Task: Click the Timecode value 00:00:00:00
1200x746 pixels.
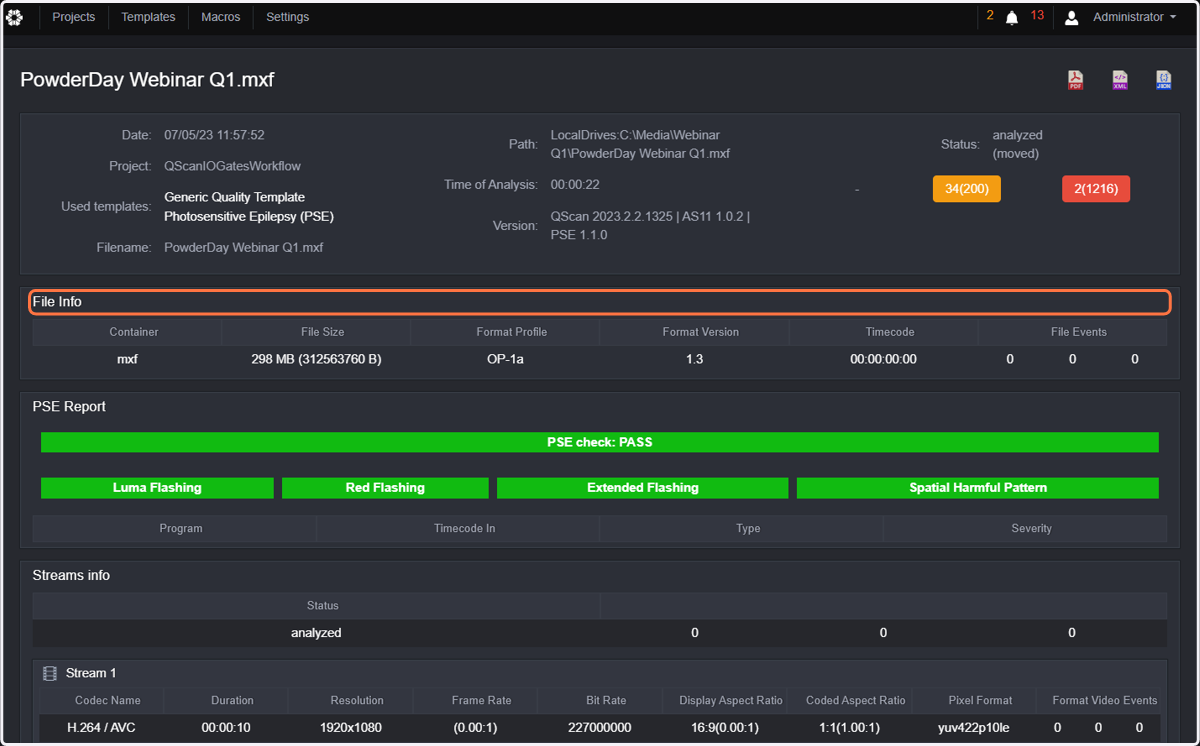Action: coord(883,359)
